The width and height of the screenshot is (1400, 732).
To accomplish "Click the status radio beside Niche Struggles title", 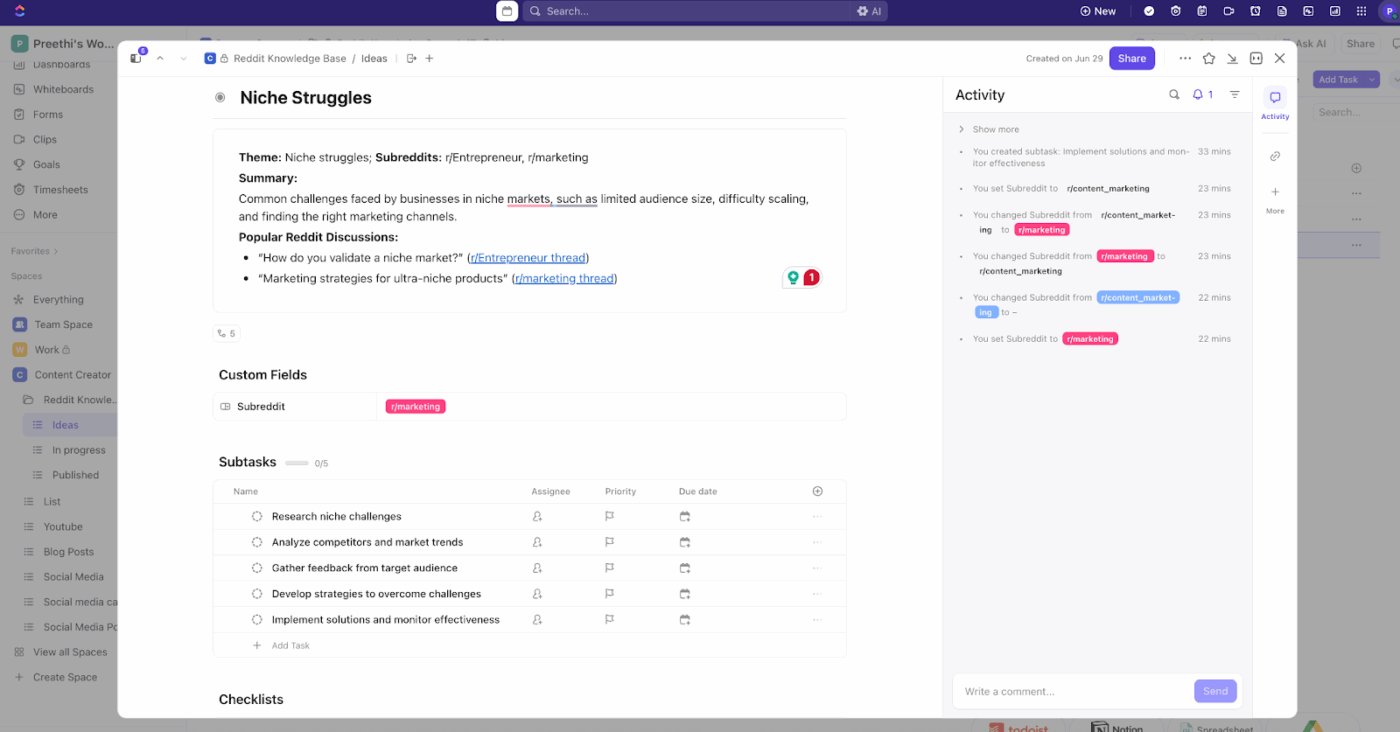I will click(218, 97).
